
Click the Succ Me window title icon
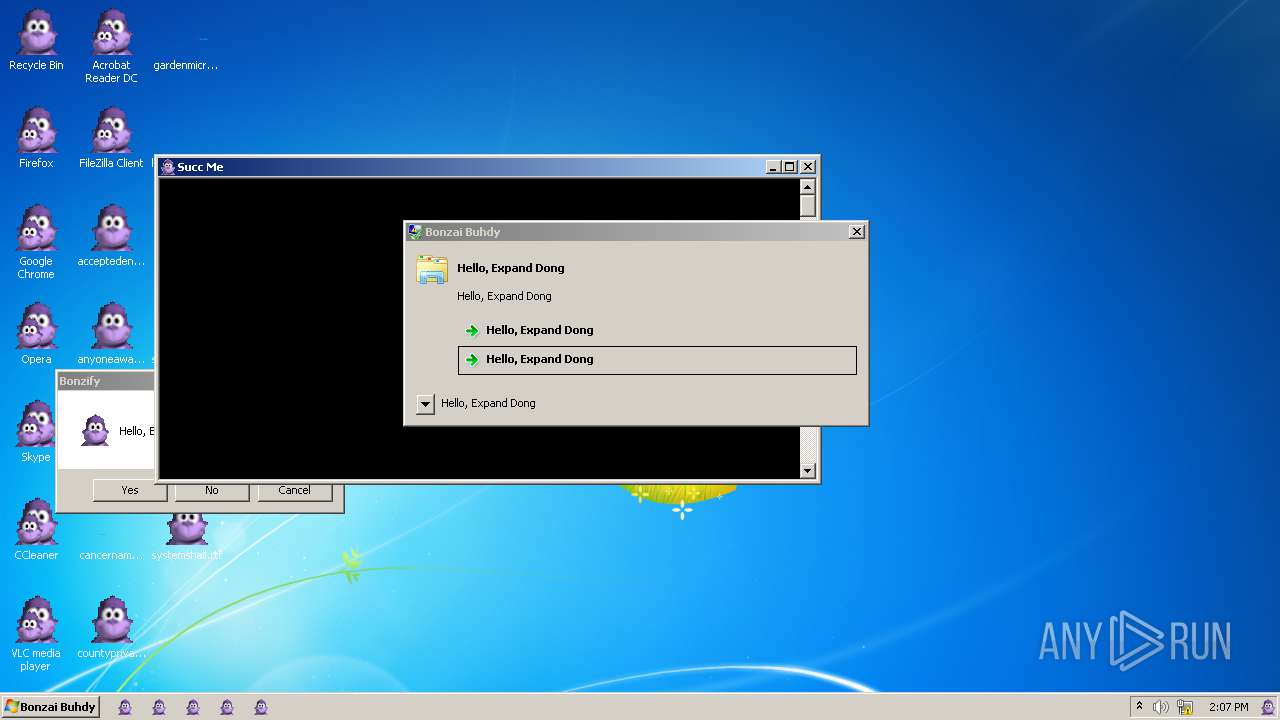(168, 167)
